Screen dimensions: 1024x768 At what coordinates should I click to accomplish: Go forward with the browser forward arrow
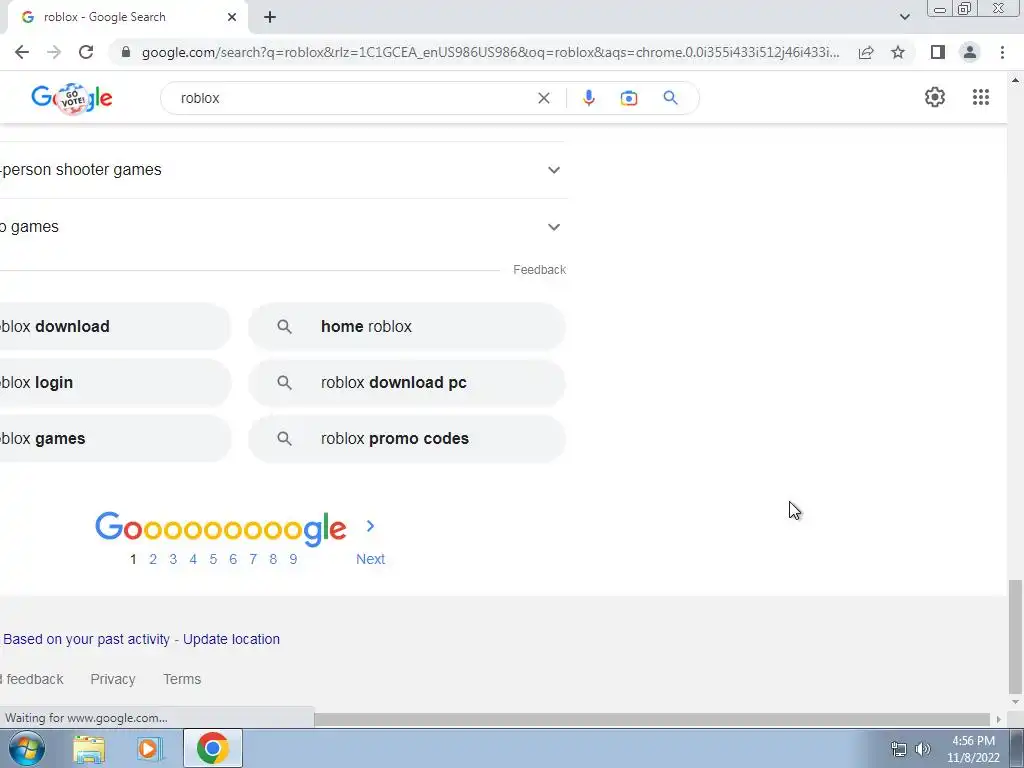(x=54, y=52)
